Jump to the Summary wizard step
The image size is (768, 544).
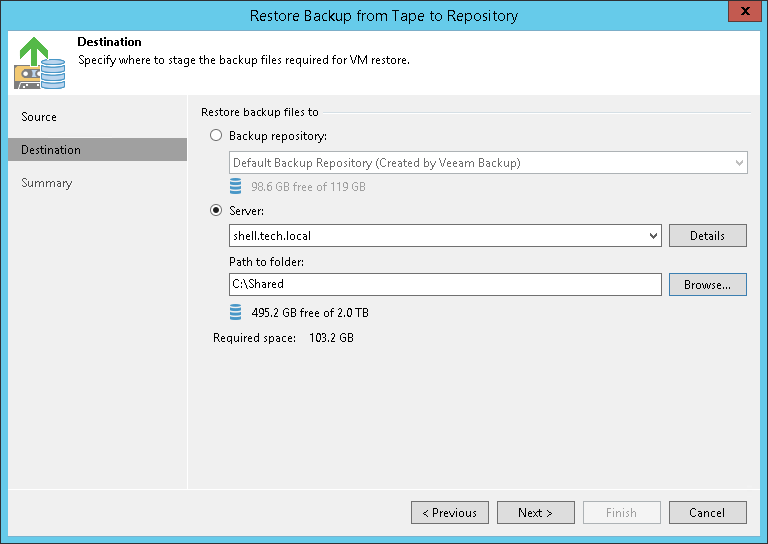point(47,183)
